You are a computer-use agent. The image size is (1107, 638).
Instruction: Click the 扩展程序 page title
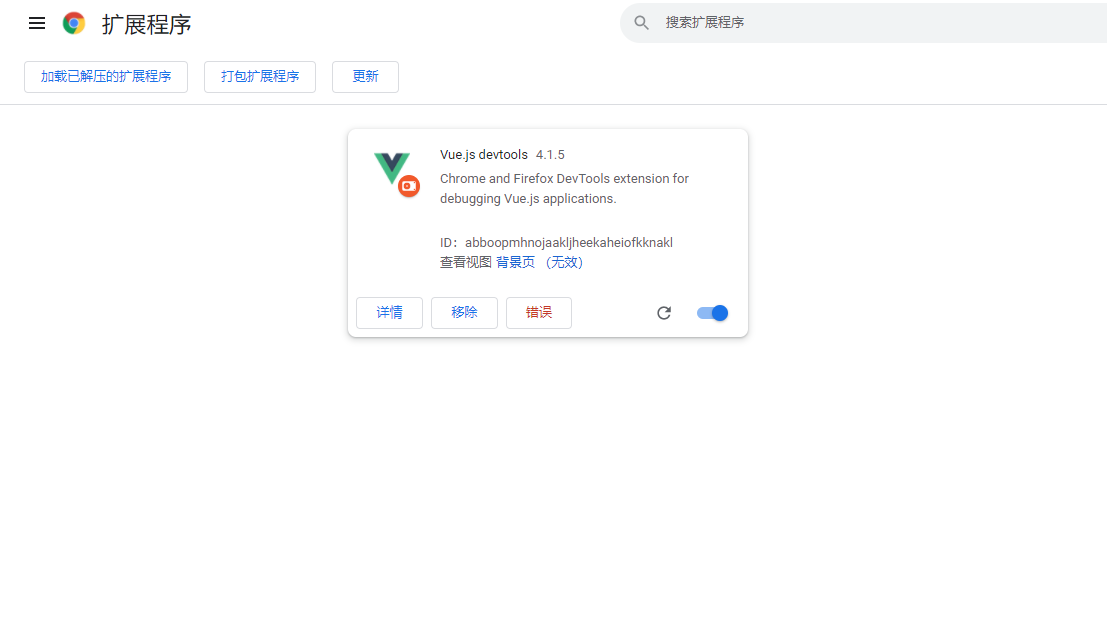click(146, 24)
